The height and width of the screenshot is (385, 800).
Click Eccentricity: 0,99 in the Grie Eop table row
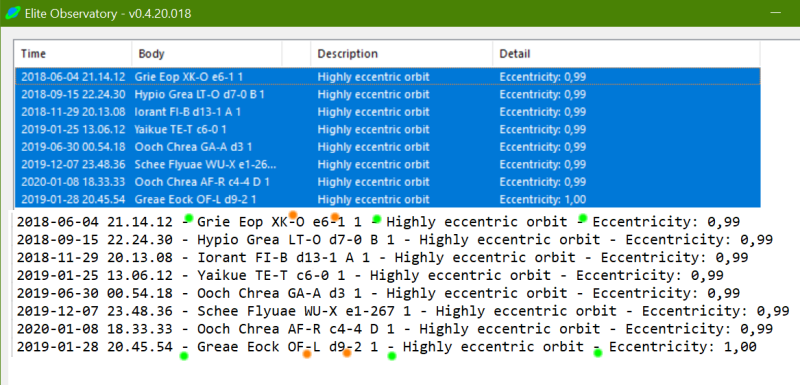click(x=543, y=77)
